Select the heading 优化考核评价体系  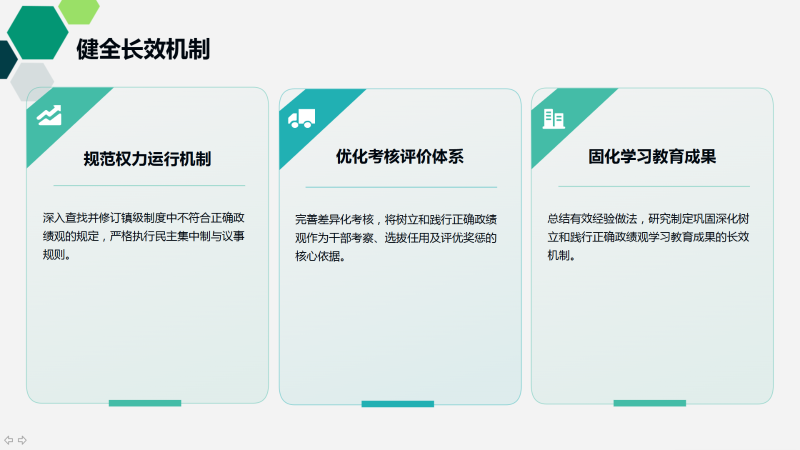pos(400,157)
